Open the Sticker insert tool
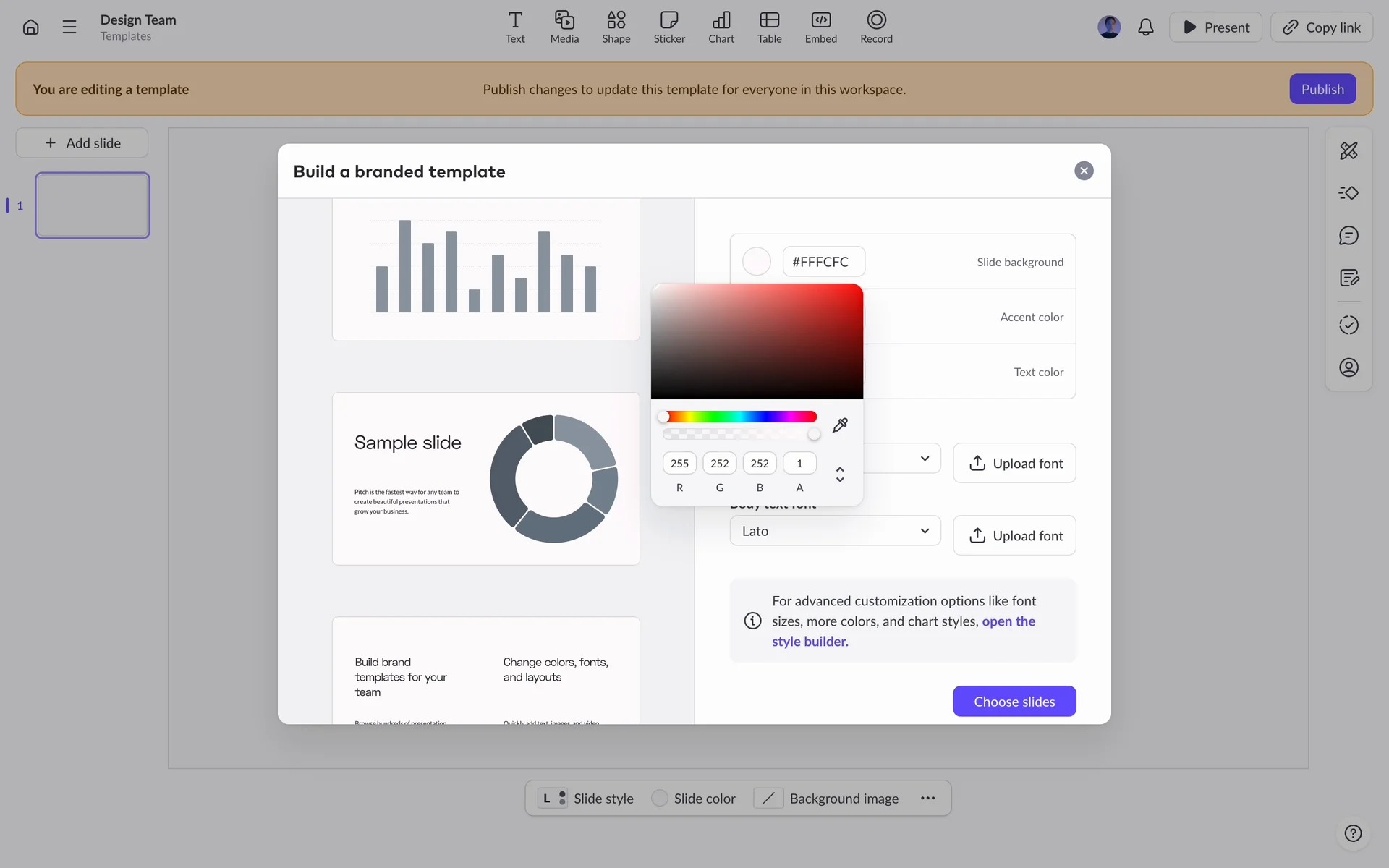Viewport: 1389px width, 868px height. point(669,27)
